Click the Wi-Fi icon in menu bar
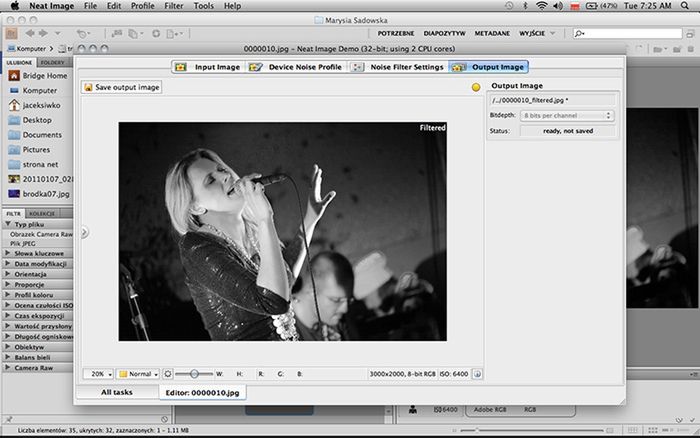Viewport: 700px width, 438px height. [x=542, y=6]
